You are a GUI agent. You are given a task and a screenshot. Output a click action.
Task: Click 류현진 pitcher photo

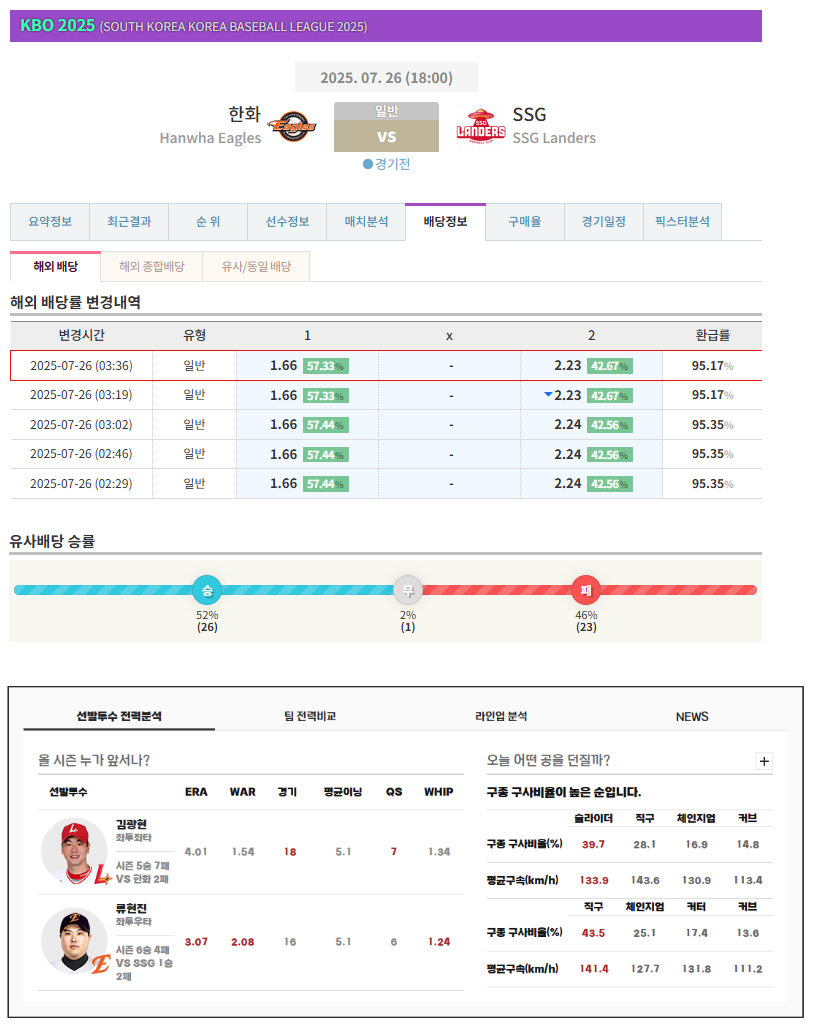74,941
